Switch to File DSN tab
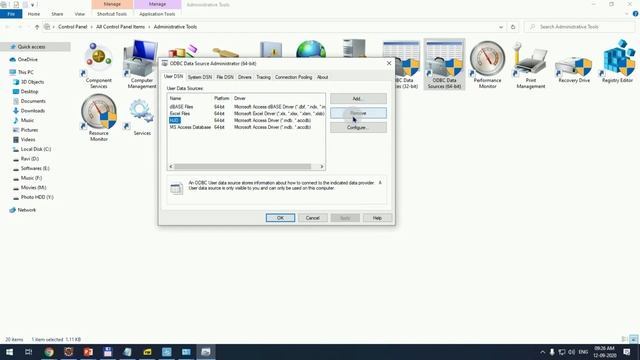 point(224,77)
